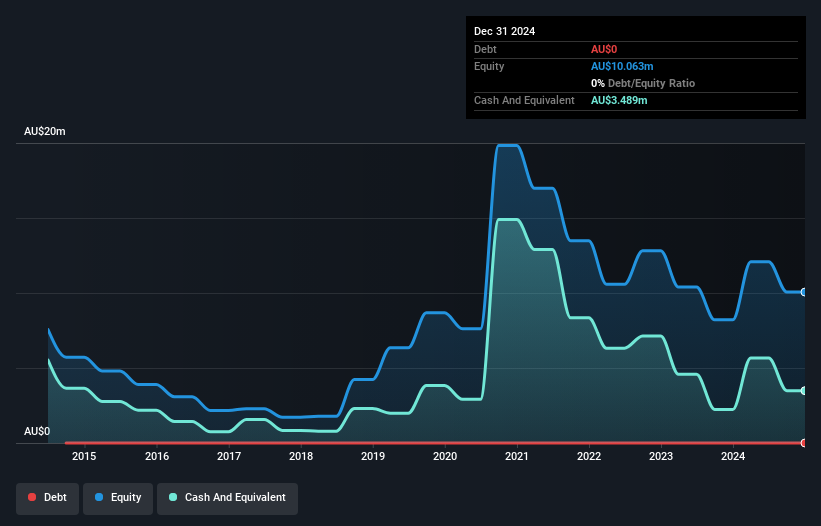Click the Debt row label in tooltip
Image resolution: width=821 pixels, height=526 pixels.
point(485,49)
